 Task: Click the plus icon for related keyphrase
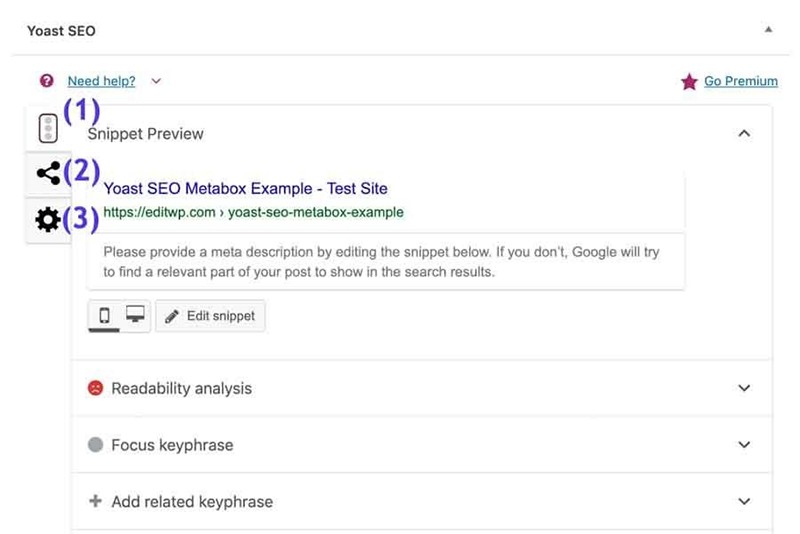95,501
